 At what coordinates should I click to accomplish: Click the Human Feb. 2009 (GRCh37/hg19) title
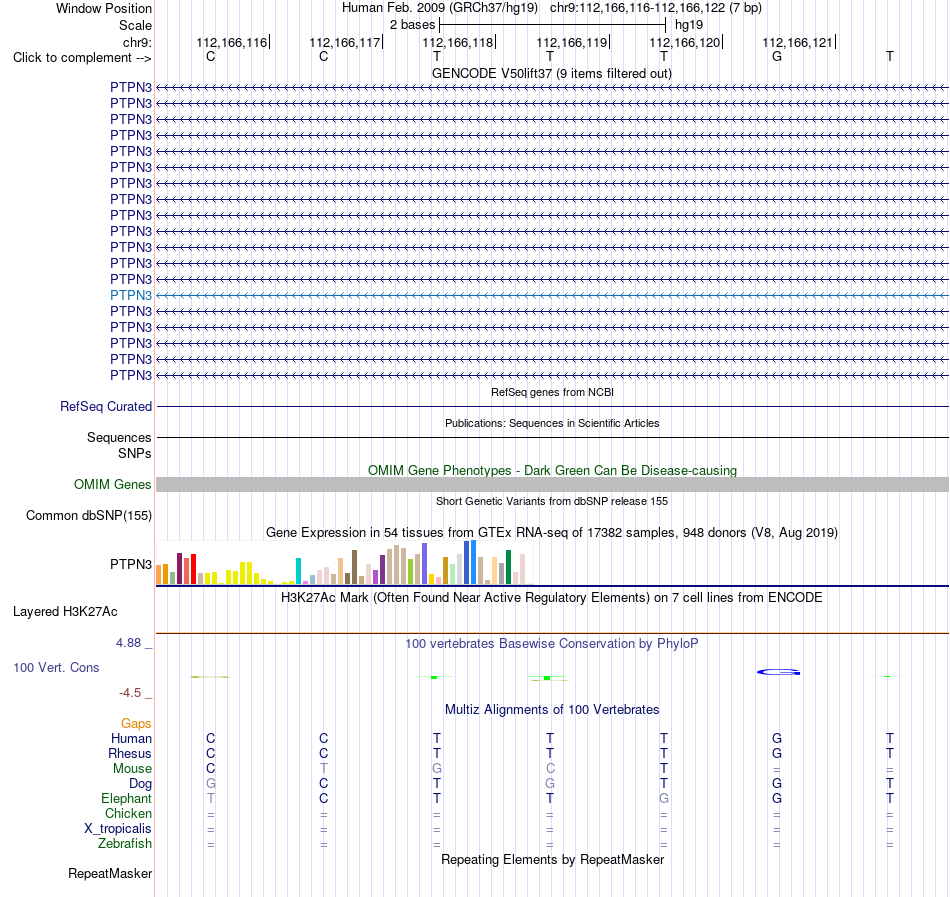tap(439, 8)
